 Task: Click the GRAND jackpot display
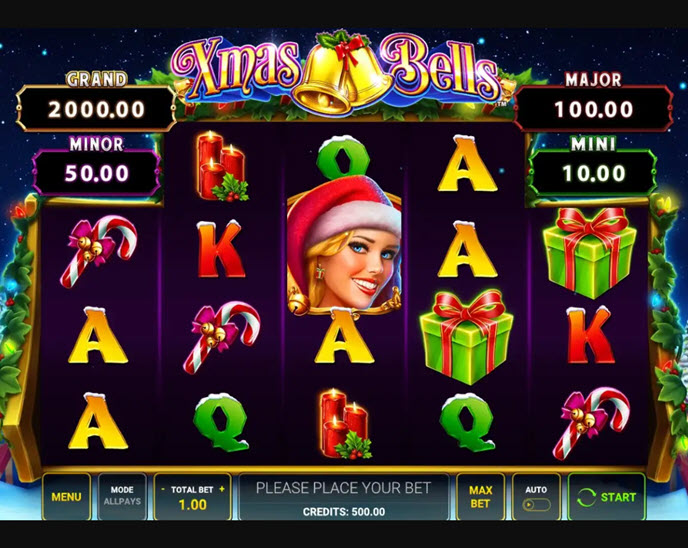(x=96, y=109)
